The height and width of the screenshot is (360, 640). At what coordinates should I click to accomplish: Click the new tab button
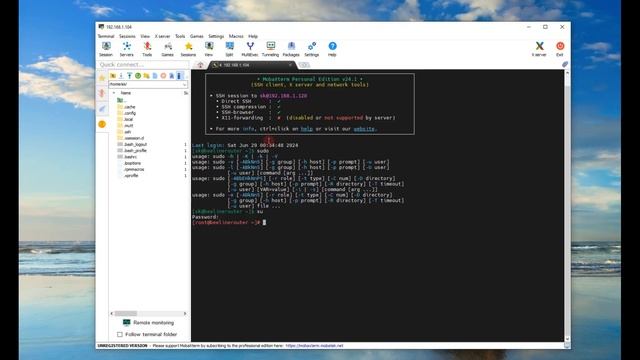(x=304, y=65)
